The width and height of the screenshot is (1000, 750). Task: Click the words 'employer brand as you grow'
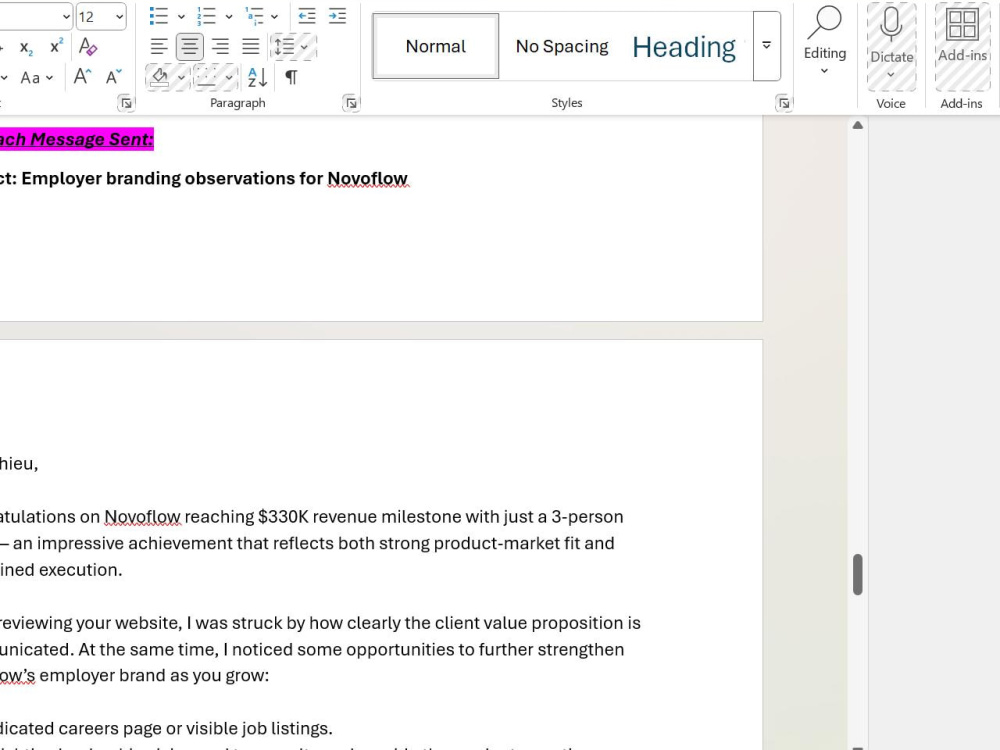click(x=154, y=675)
